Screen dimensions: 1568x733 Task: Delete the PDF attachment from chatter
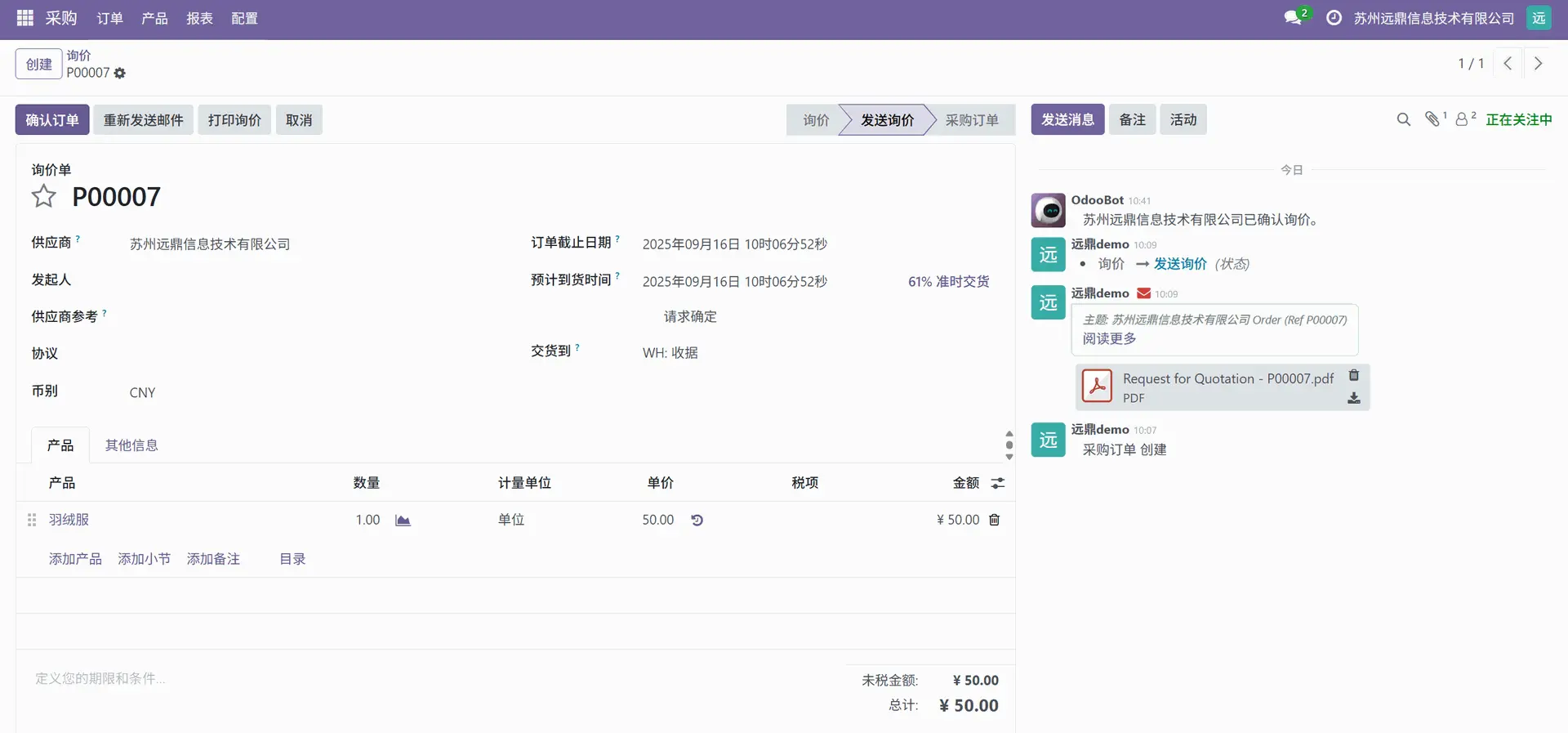1353,375
